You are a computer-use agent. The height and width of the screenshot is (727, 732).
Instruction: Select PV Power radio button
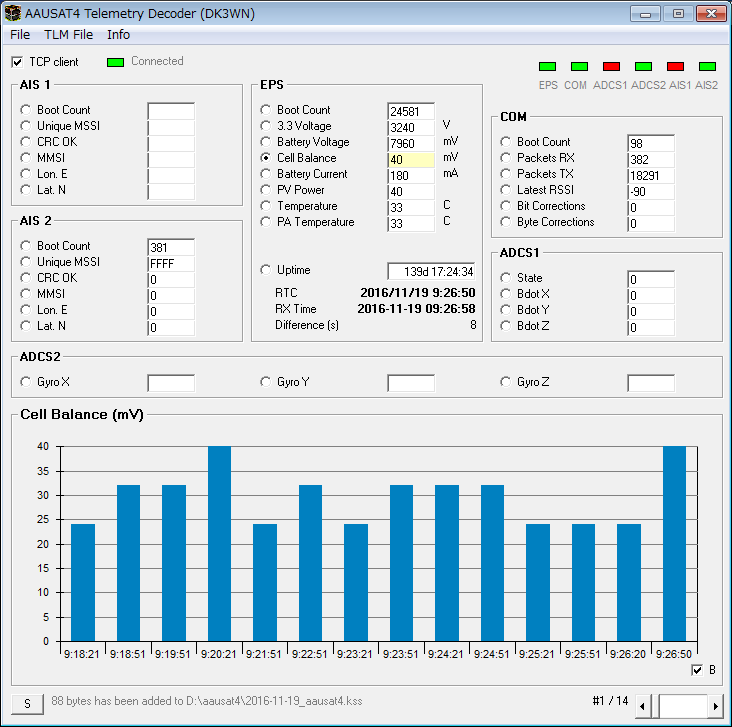point(266,190)
